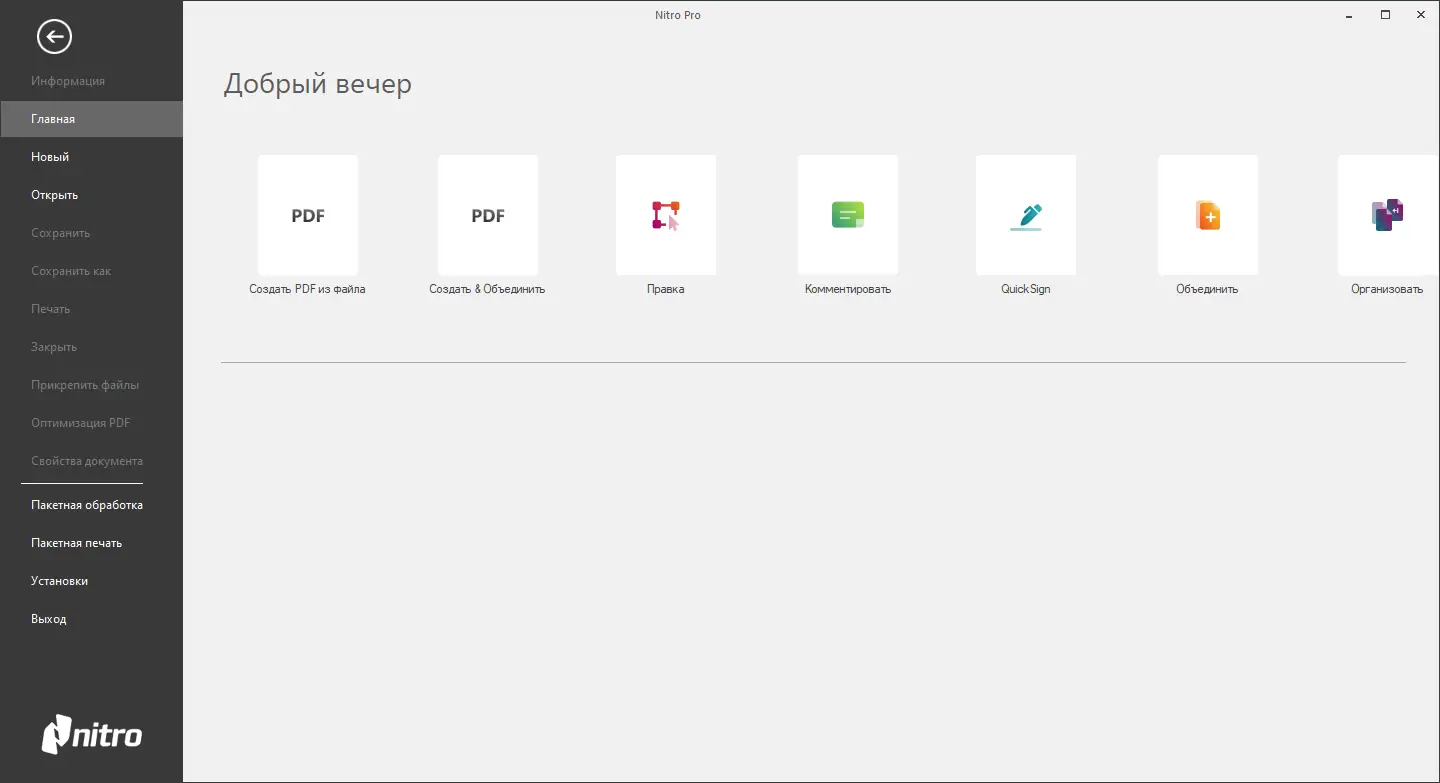Image resolution: width=1440 pixels, height=783 pixels.
Task: Choose the Объединить combine files tile
Action: (1208, 215)
